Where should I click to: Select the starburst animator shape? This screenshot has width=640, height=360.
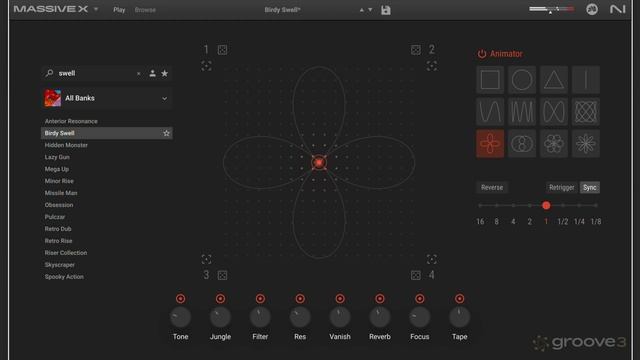point(586,144)
